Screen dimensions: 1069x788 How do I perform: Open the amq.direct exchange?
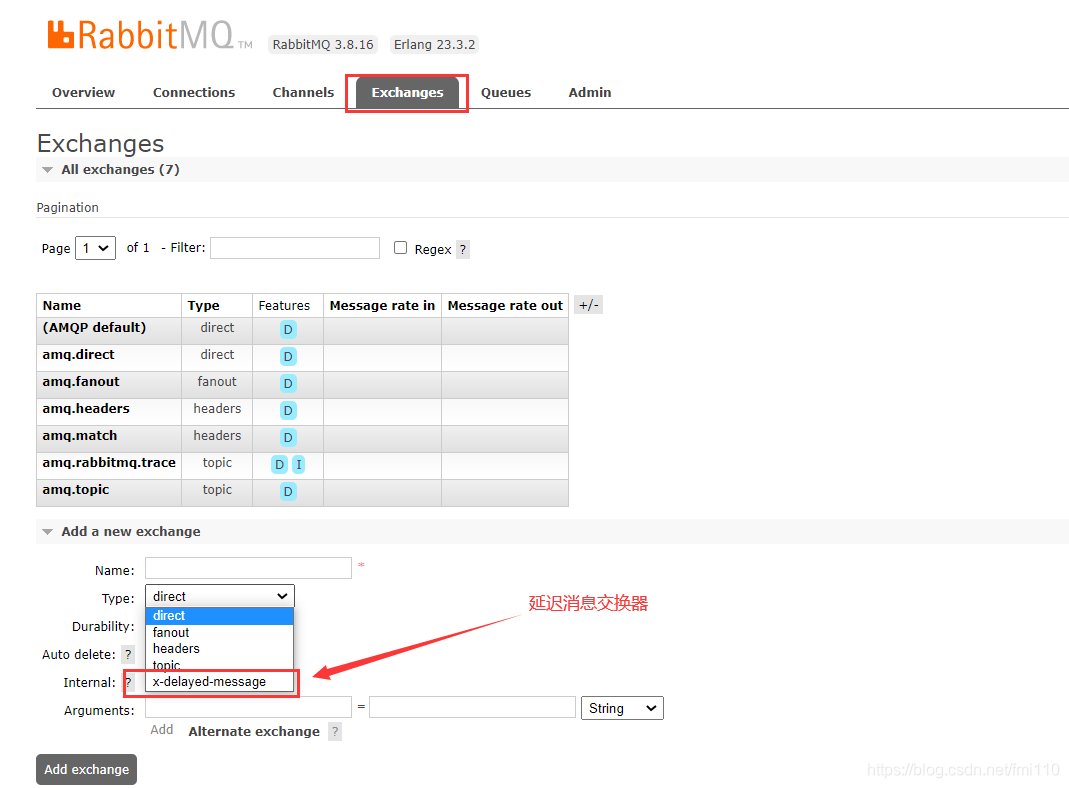coord(78,355)
